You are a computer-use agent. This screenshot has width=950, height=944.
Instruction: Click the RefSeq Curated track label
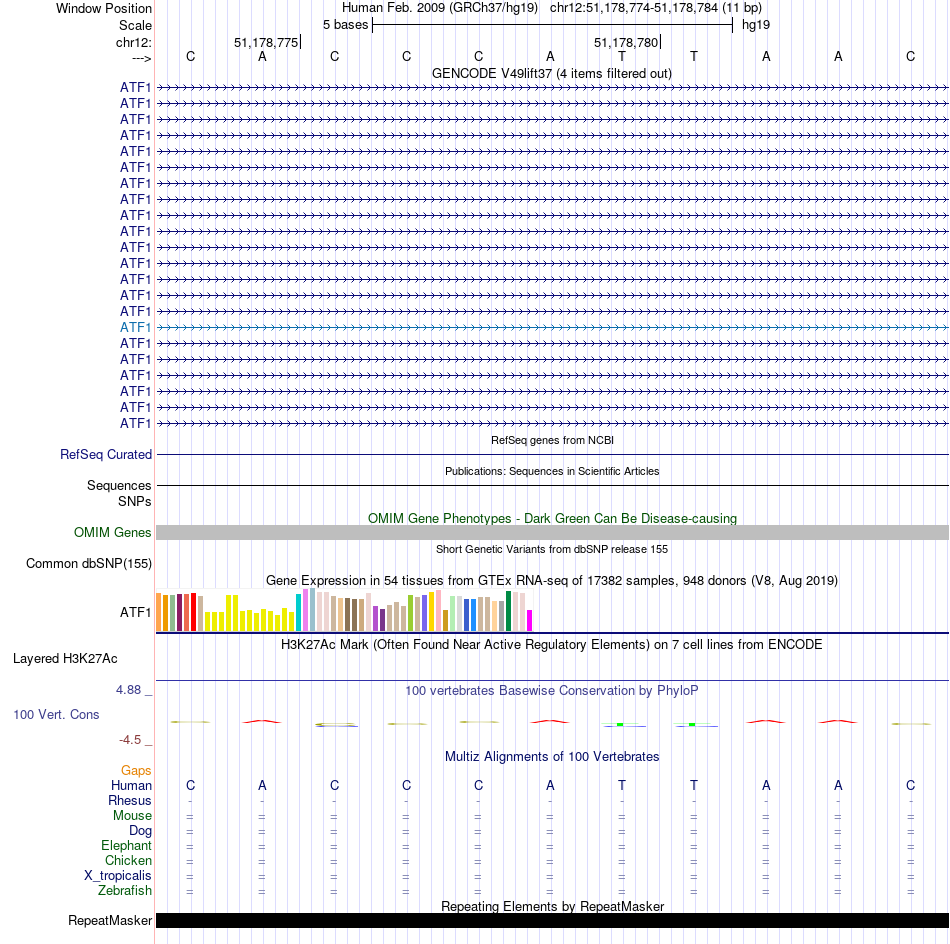(x=105, y=454)
